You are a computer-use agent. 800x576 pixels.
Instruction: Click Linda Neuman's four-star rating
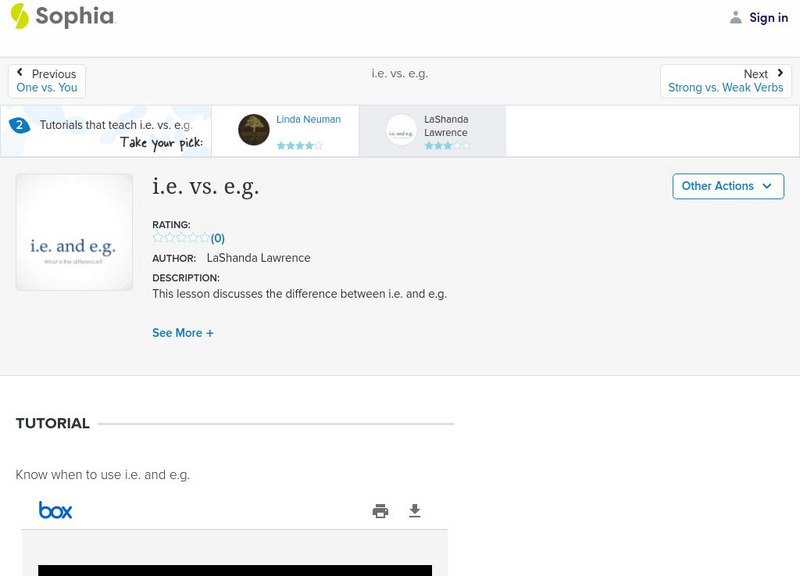point(299,145)
